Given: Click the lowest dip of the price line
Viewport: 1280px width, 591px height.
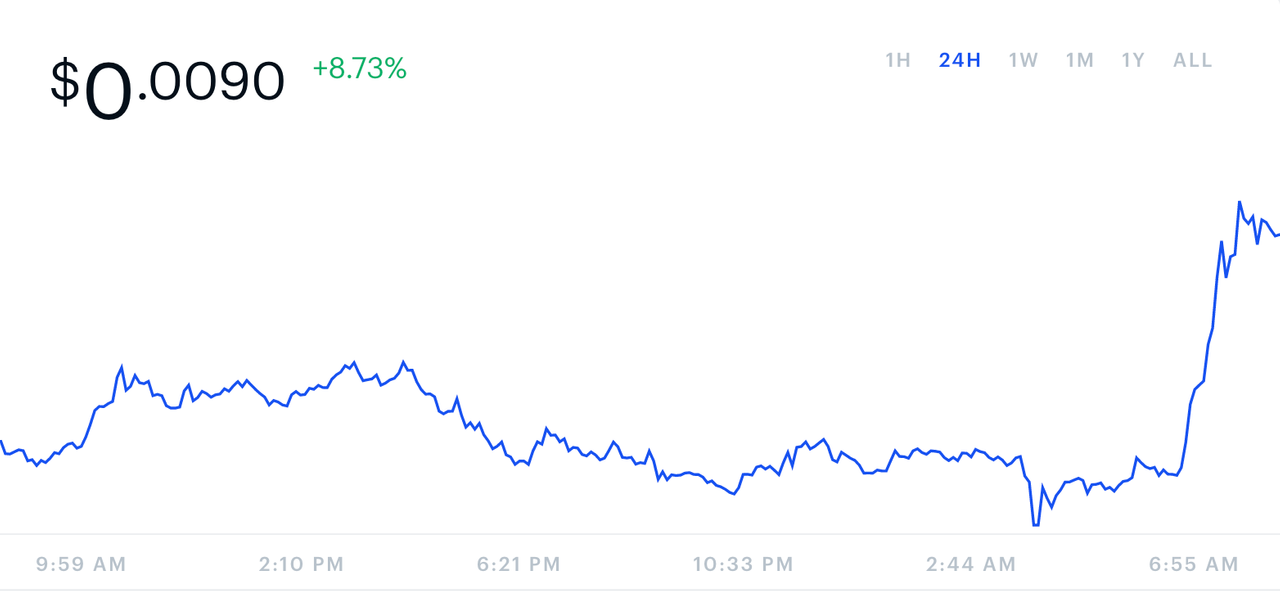Looking at the screenshot, I should click(x=1035, y=524).
